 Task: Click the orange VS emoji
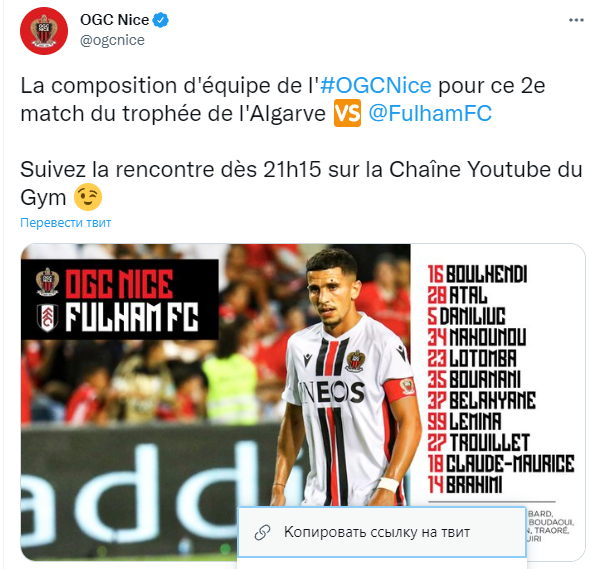347,113
